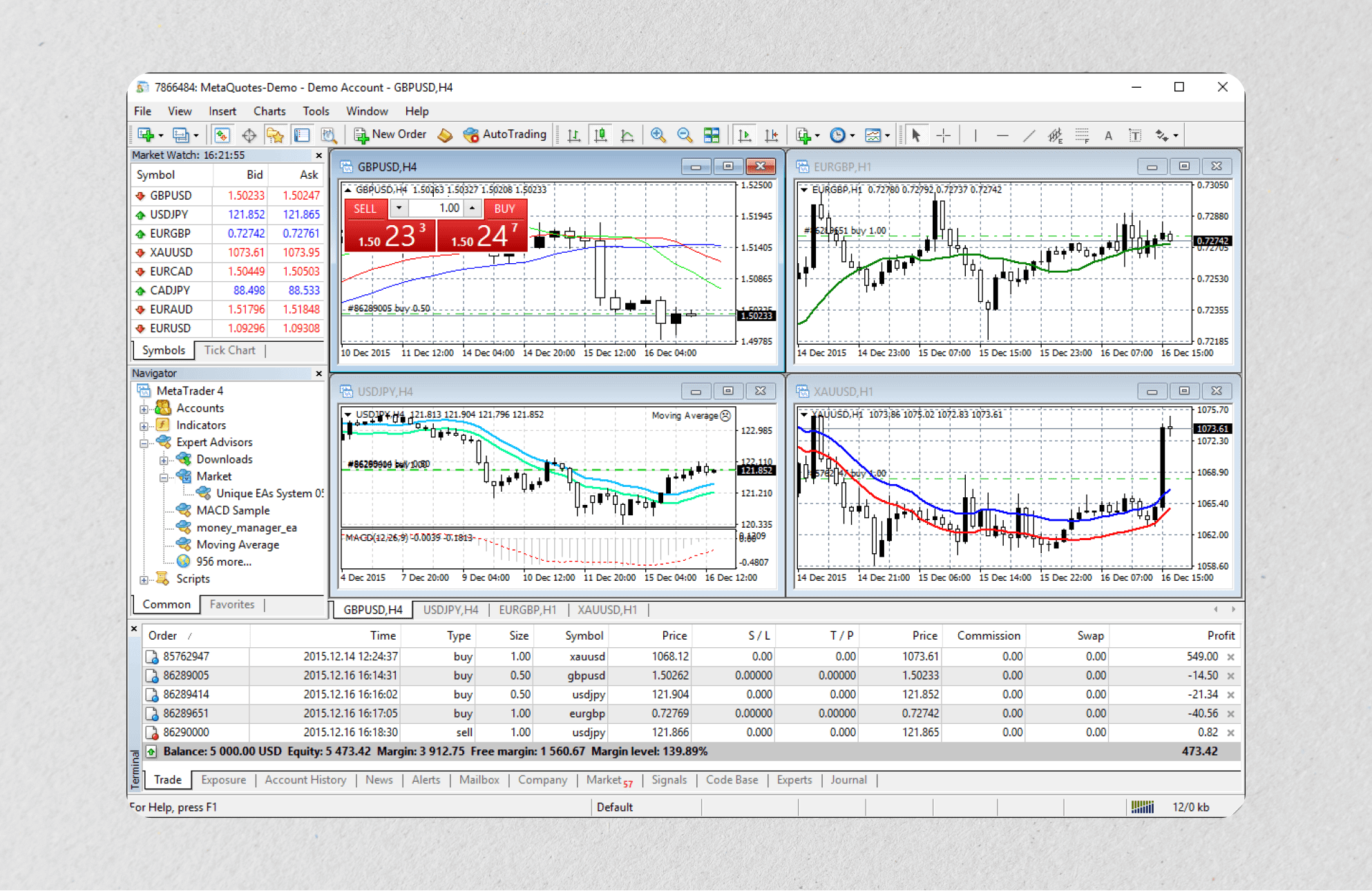This screenshot has height=891, width=1372.
Task: Switch chart to candlesticks view
Action: click(600, 135)
